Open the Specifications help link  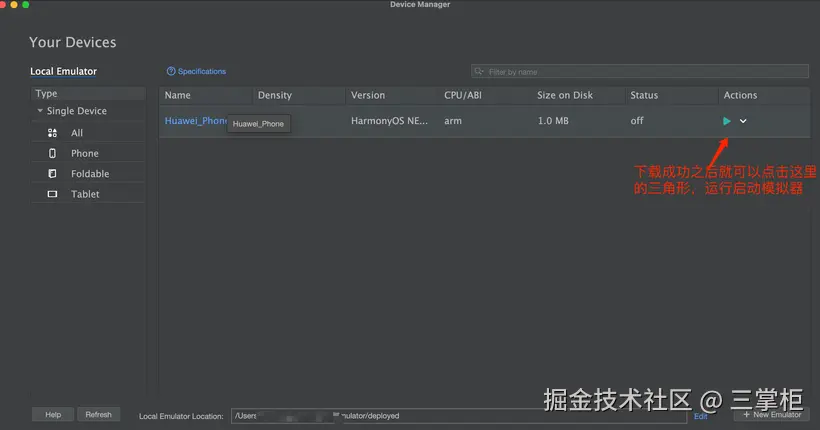click(x=202, y=71)
